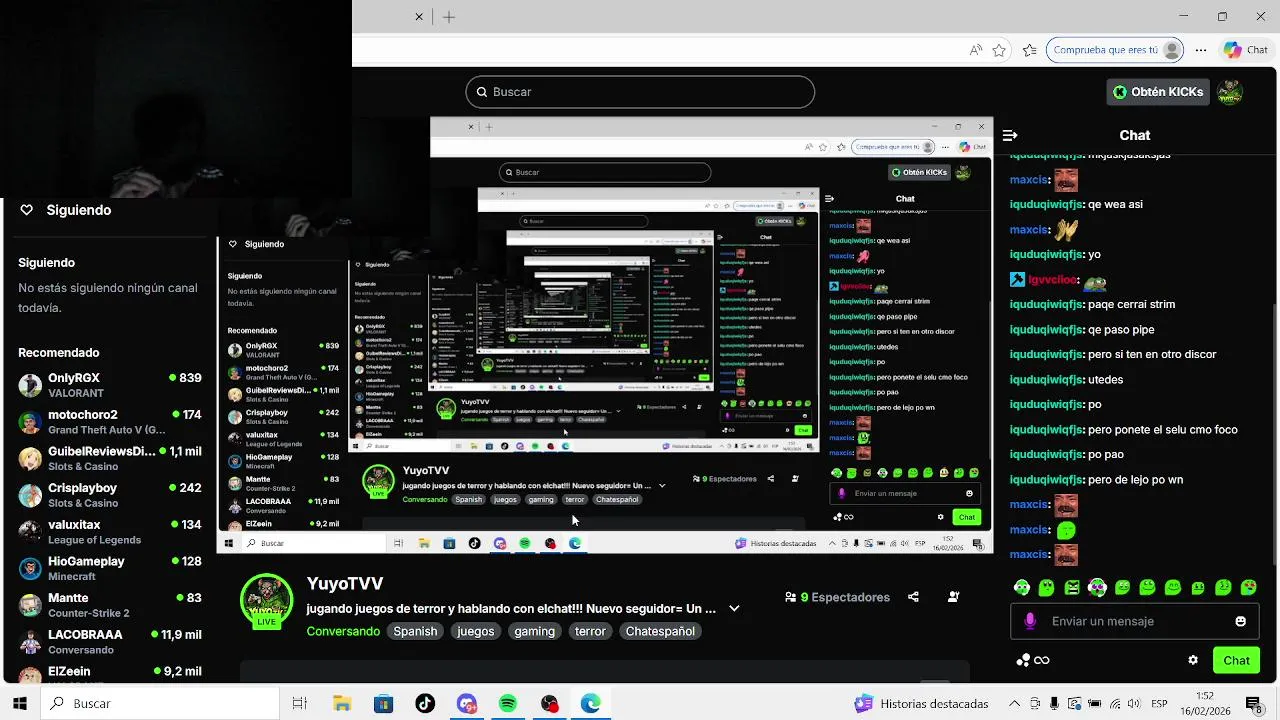
Task: Toggle Read aloud icon in address bar
Action: tap(975, 50)
